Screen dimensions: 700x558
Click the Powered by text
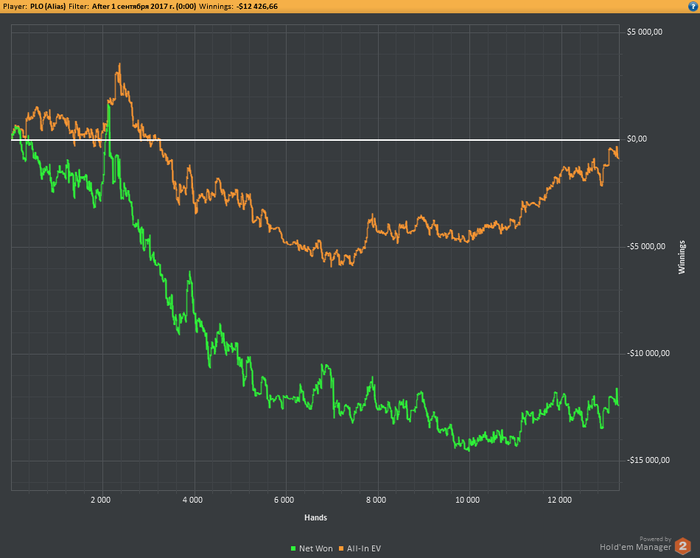click(655, 539)
